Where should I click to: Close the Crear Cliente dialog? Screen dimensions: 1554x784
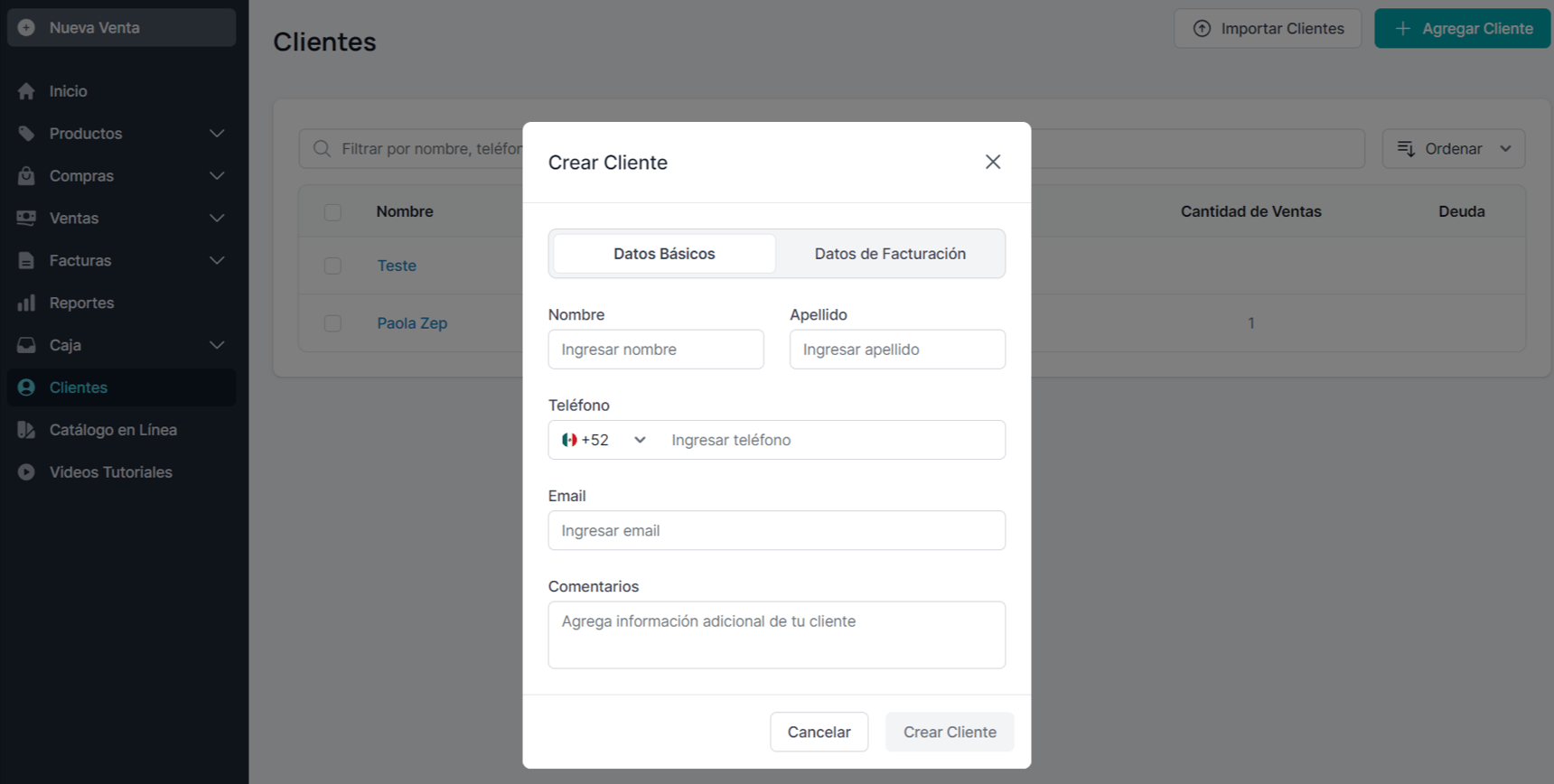coord(992,162)
